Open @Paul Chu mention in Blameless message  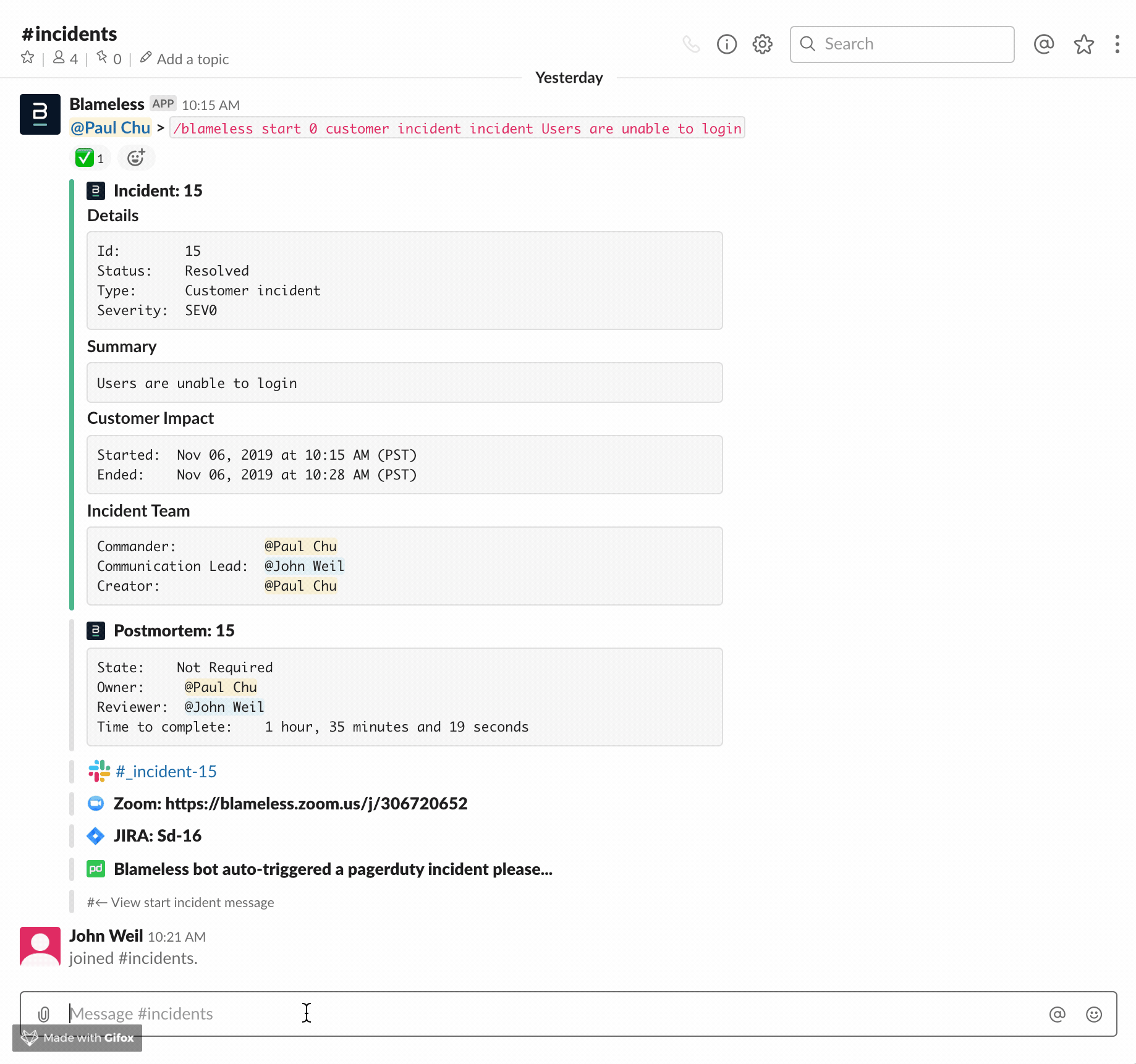[x=110, y=128]
